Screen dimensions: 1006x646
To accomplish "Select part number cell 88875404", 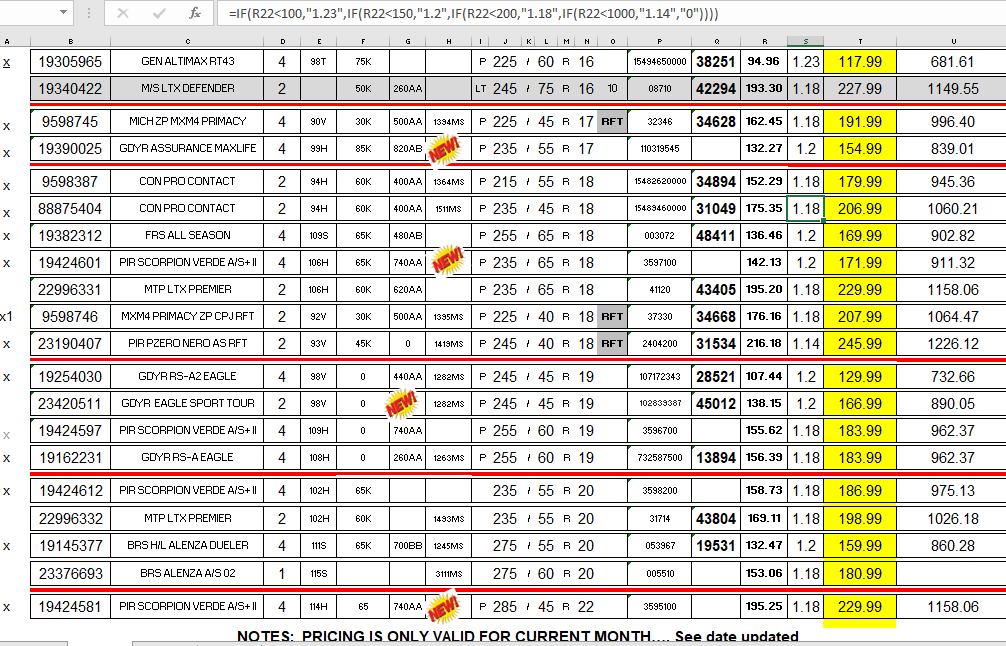I will coord(71,208).
